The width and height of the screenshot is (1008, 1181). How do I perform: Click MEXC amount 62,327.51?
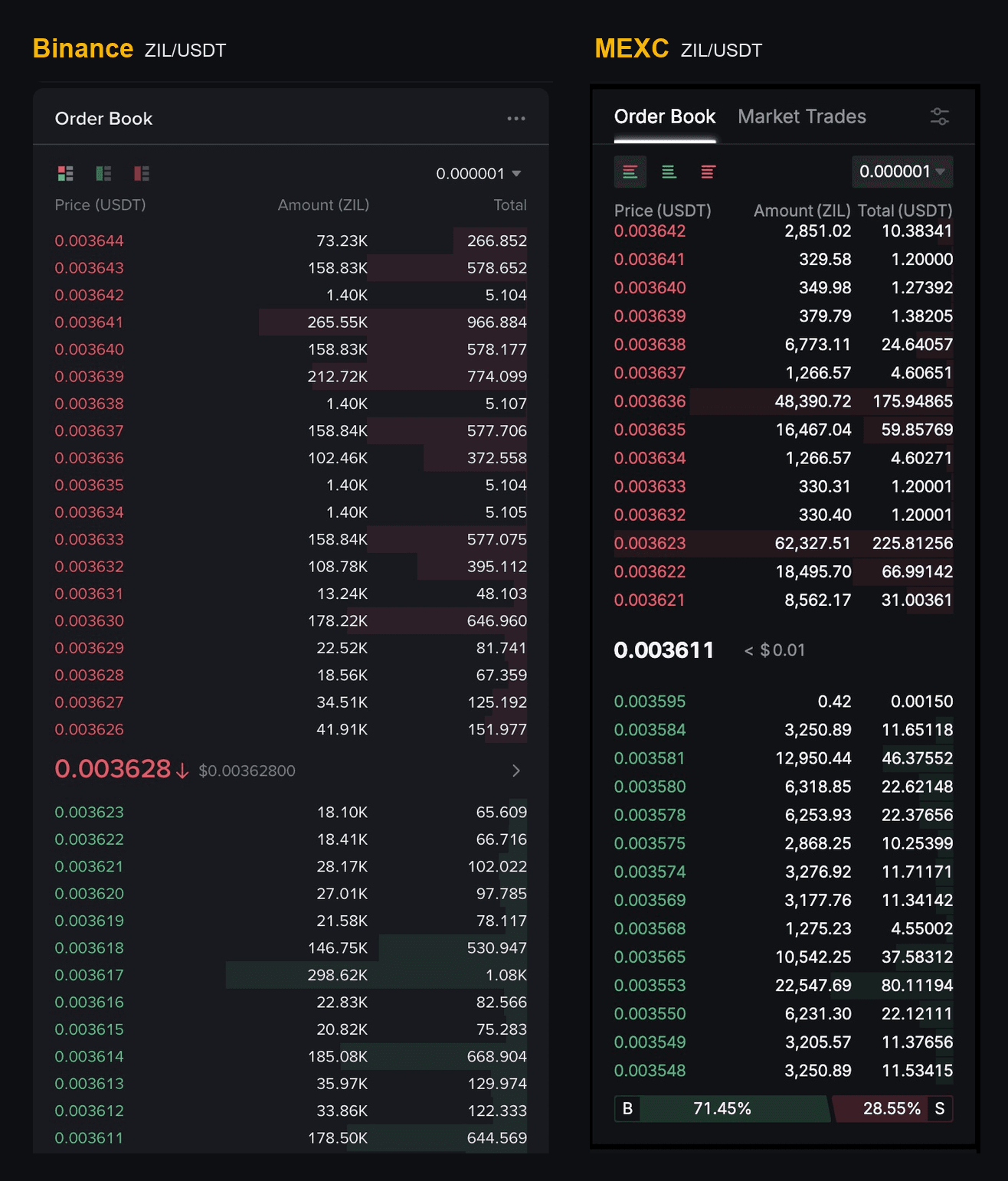tap(813, 543)
